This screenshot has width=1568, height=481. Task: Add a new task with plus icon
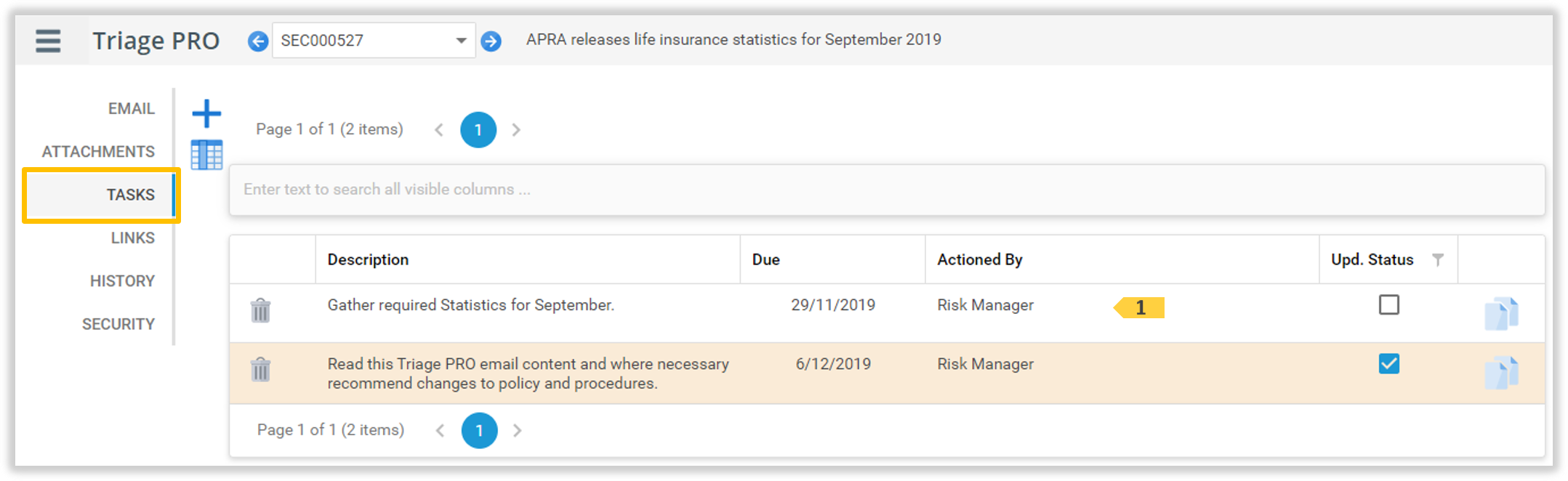coord(206,114)
